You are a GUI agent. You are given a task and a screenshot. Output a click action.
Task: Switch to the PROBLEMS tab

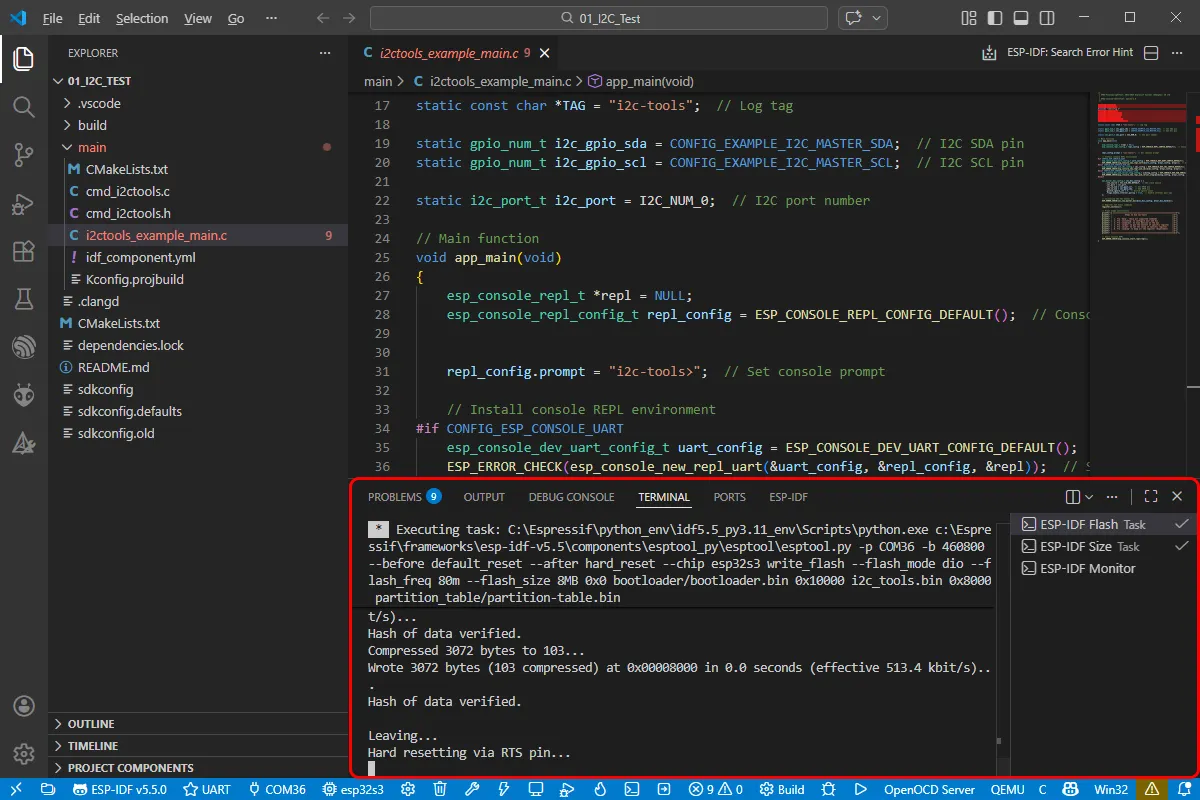point(395,497)
